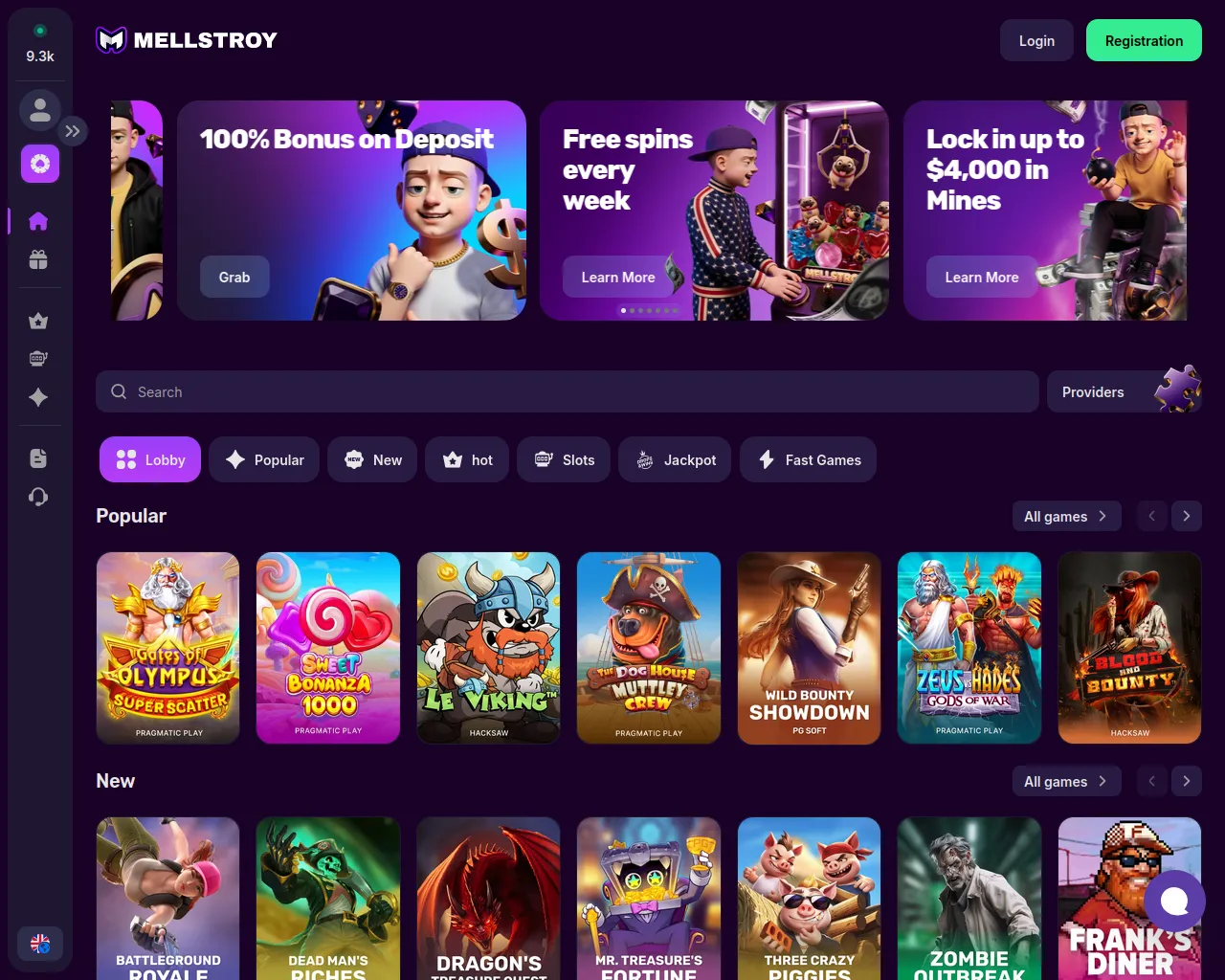Select the slots machine sidebar icon

pyautogui.click(x=38, y=359)
